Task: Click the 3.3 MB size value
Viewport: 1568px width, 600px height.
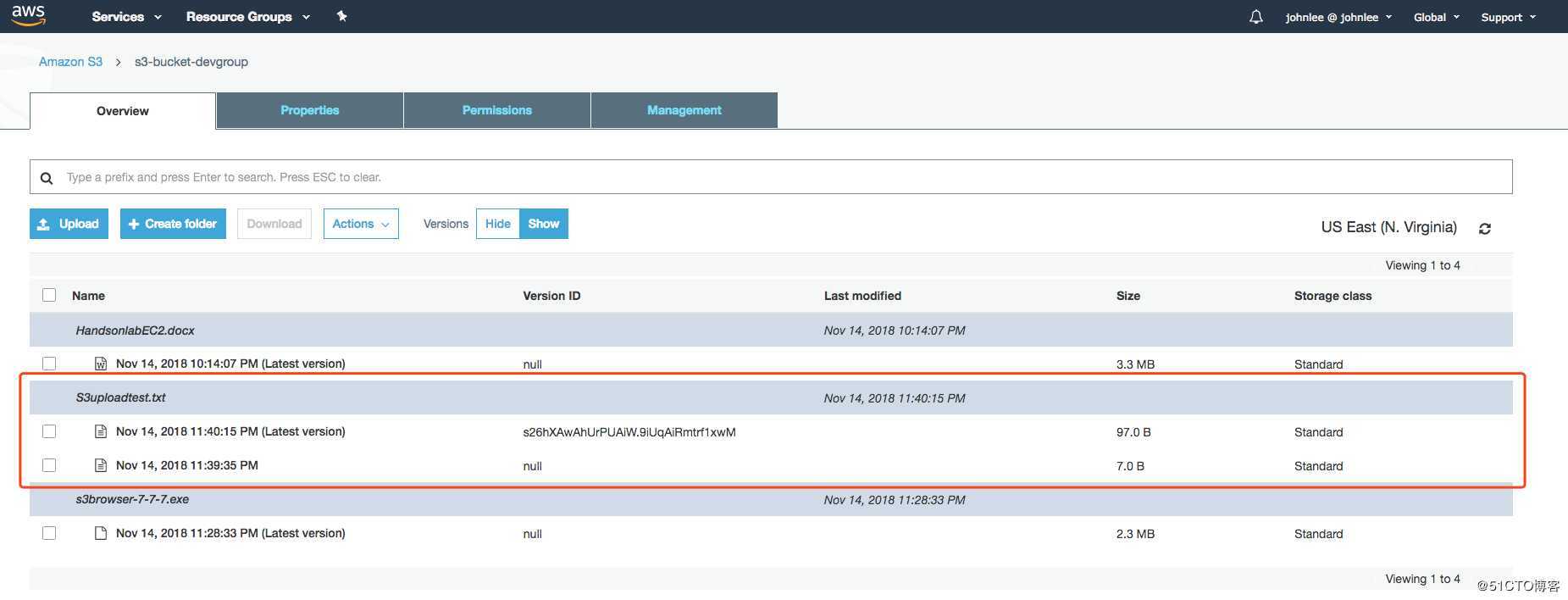Action: coord(1135,364)
